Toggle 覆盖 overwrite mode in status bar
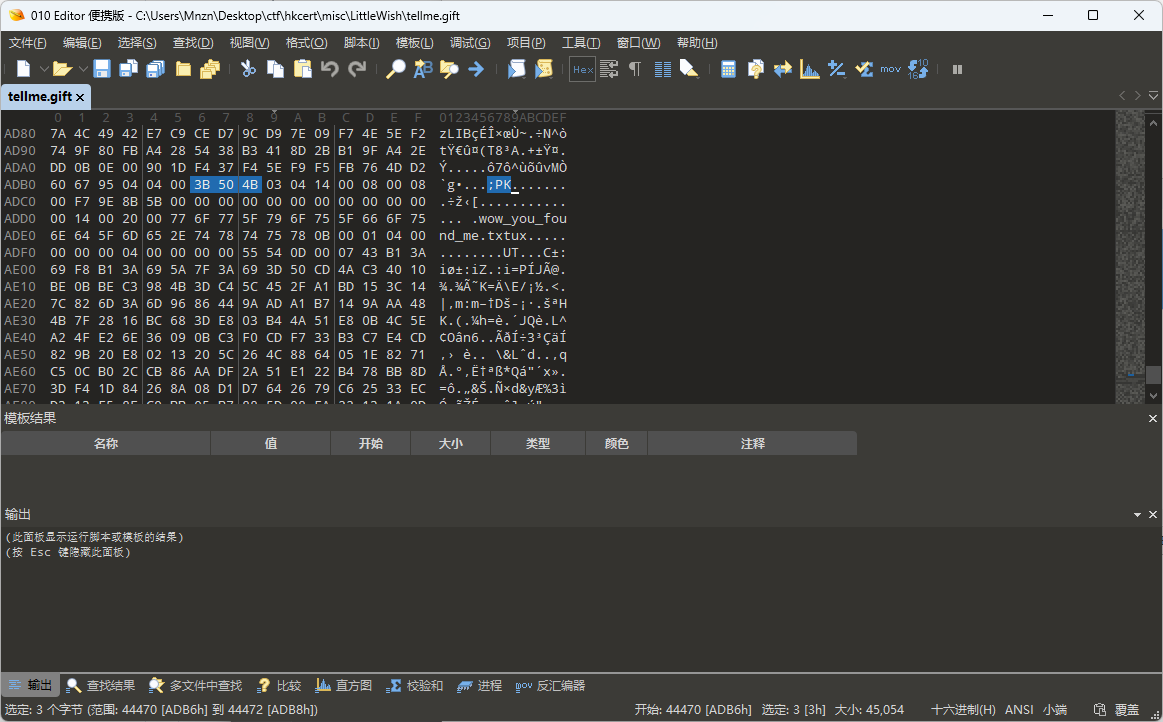 coord(1126,709)
